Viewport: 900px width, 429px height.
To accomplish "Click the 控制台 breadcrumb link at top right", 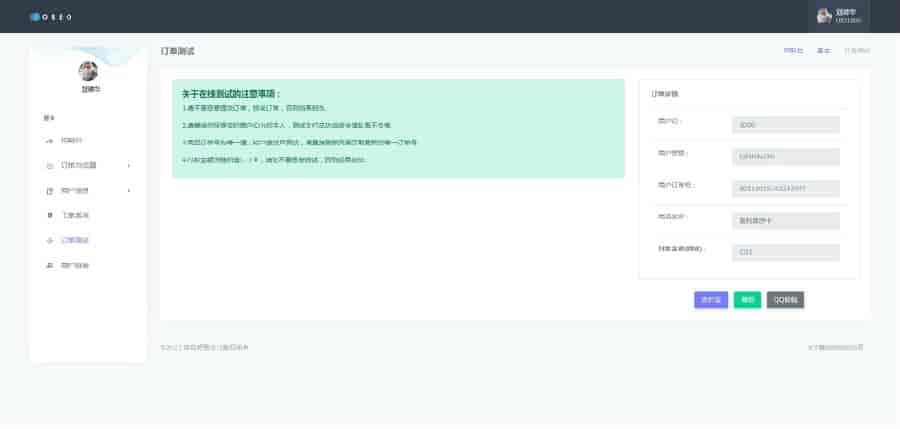I will pyautogui.click(x=793, y=51).
